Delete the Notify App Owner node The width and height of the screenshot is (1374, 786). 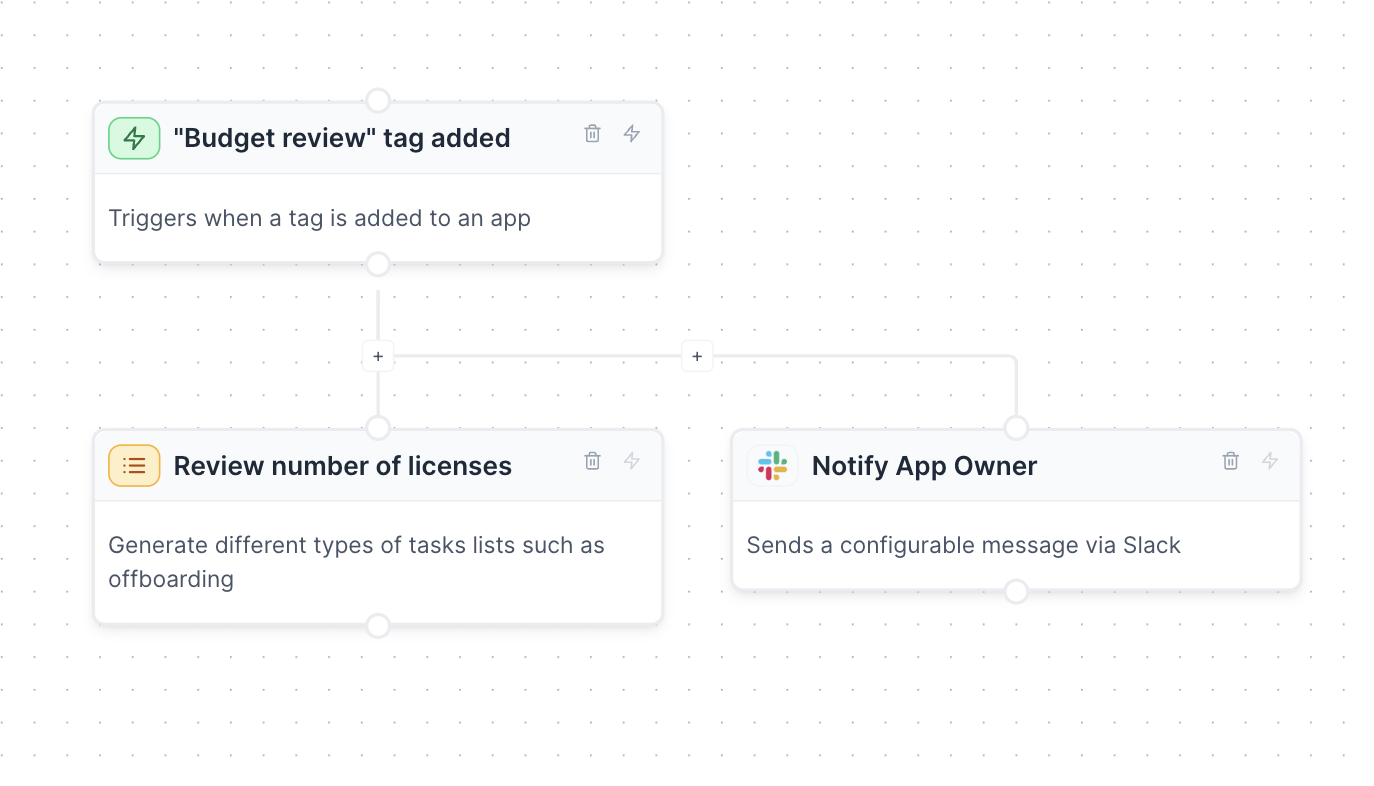tap(1230, 461)
